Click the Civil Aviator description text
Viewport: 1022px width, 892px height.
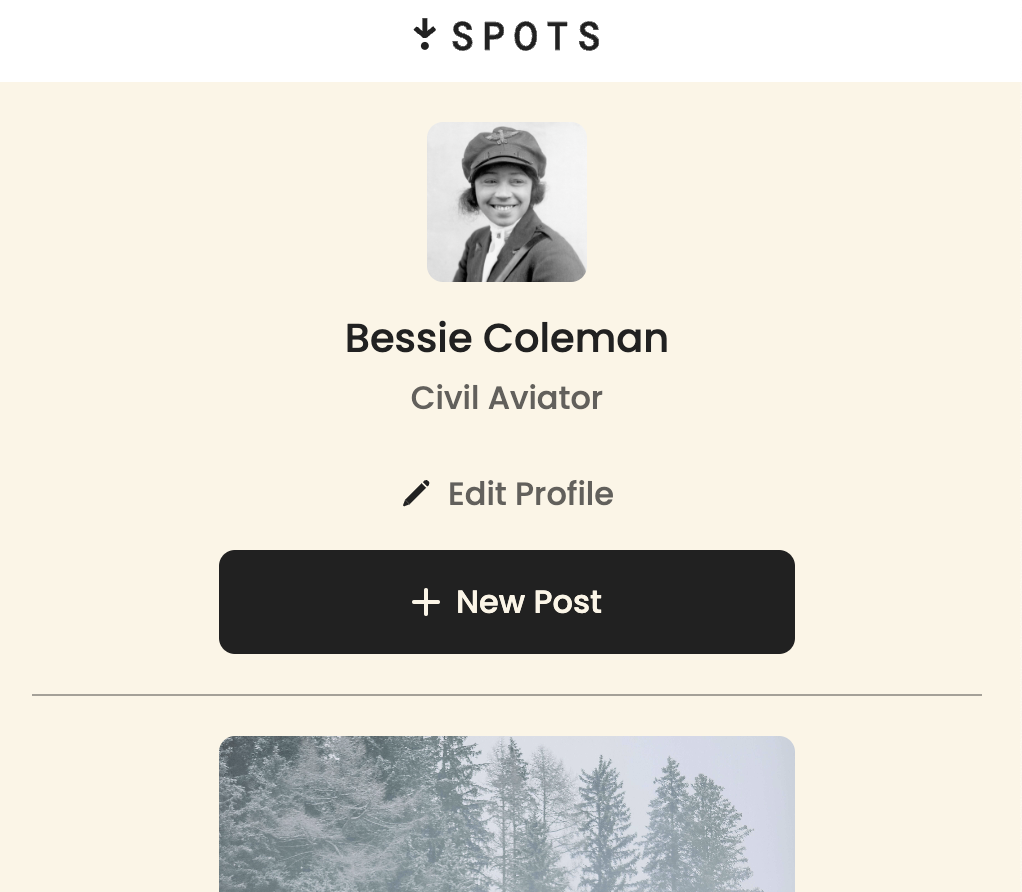(x=506, y=398)
